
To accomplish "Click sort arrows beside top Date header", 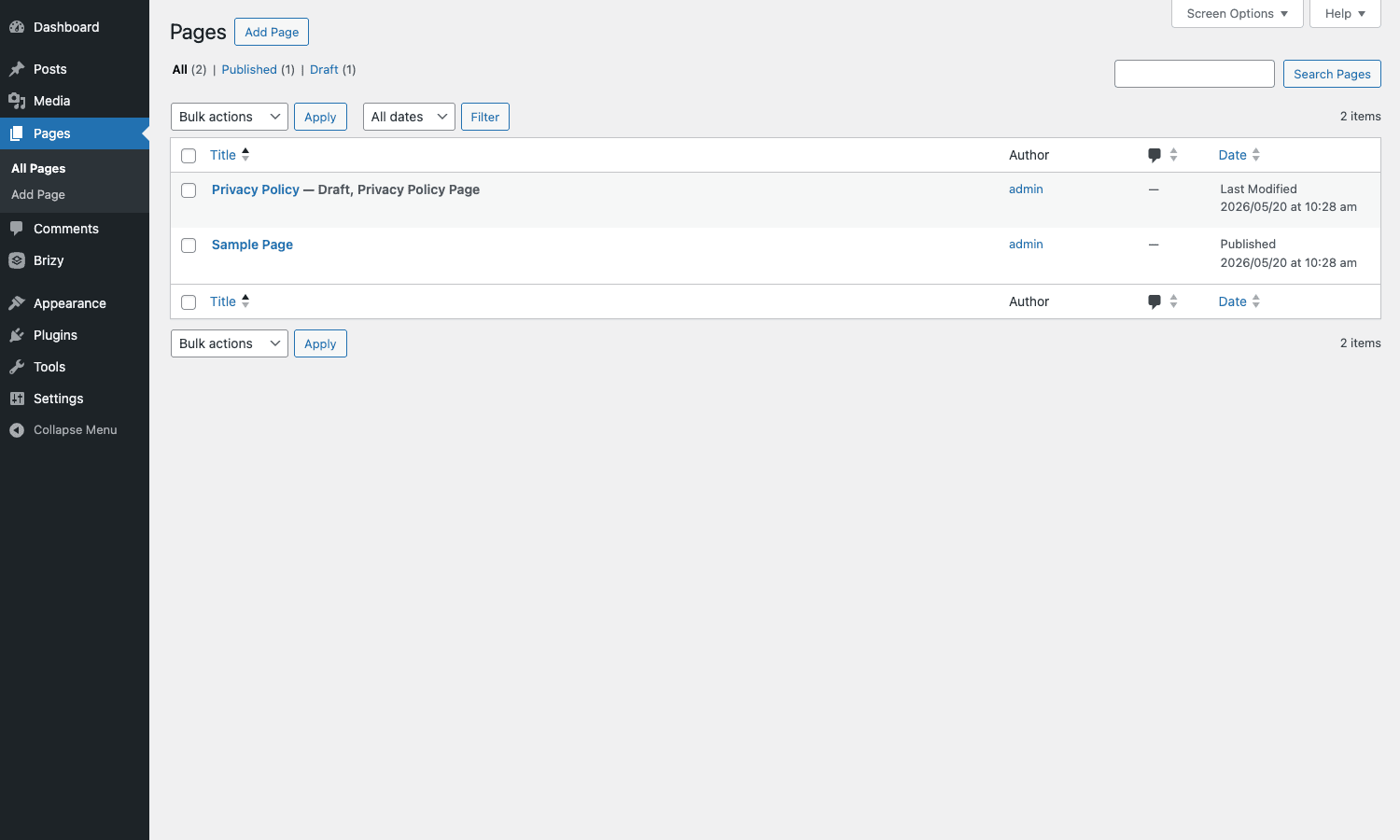I will [x=1256, y=155].
